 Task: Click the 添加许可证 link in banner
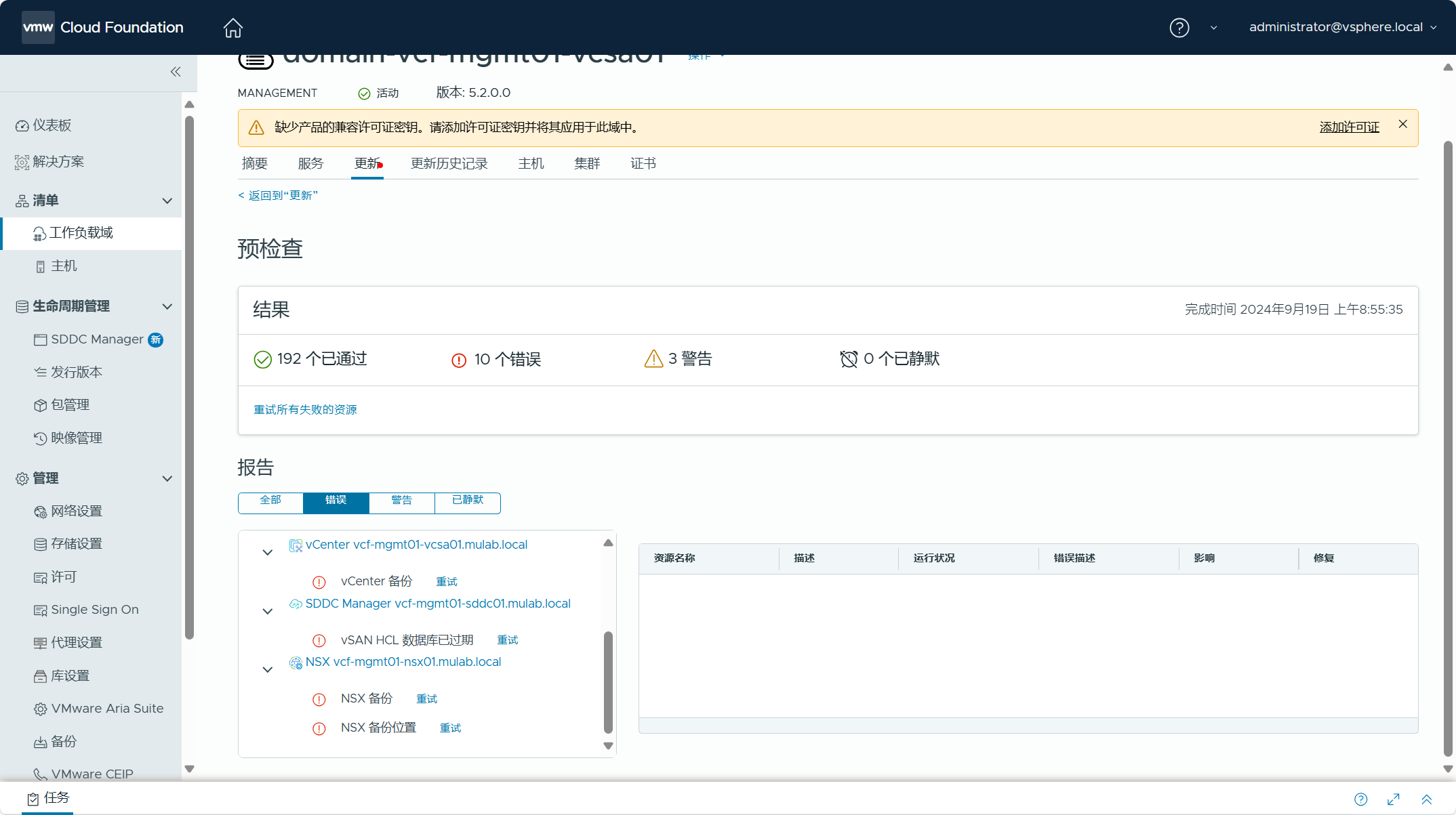click(1349, 127)
